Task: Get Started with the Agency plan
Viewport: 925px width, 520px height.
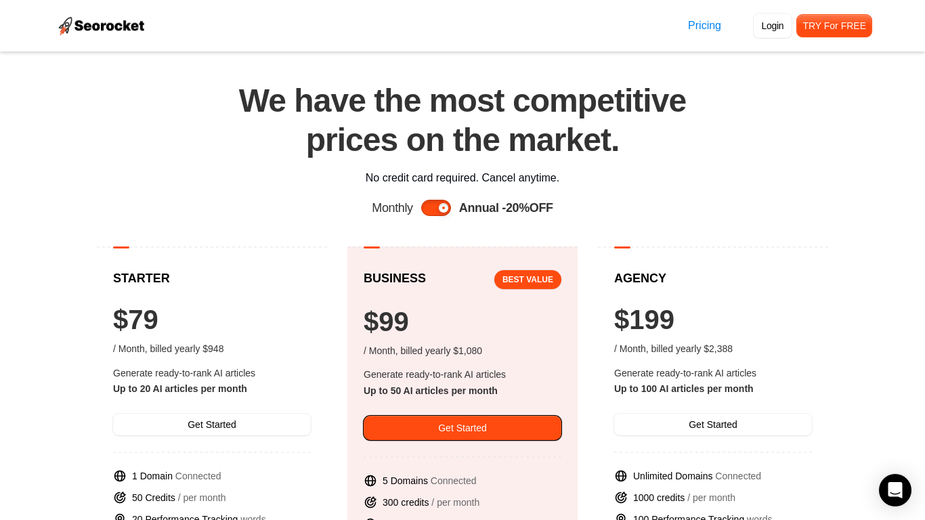Action: click(x=713, y=424)
